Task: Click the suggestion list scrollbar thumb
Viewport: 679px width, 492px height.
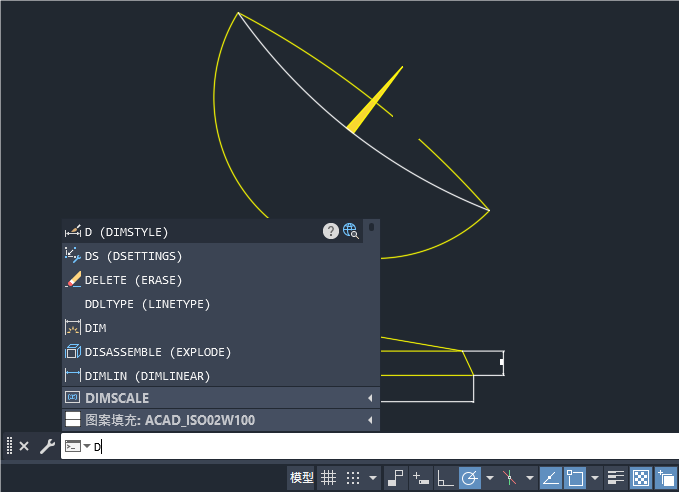Action: pos(371,227)
